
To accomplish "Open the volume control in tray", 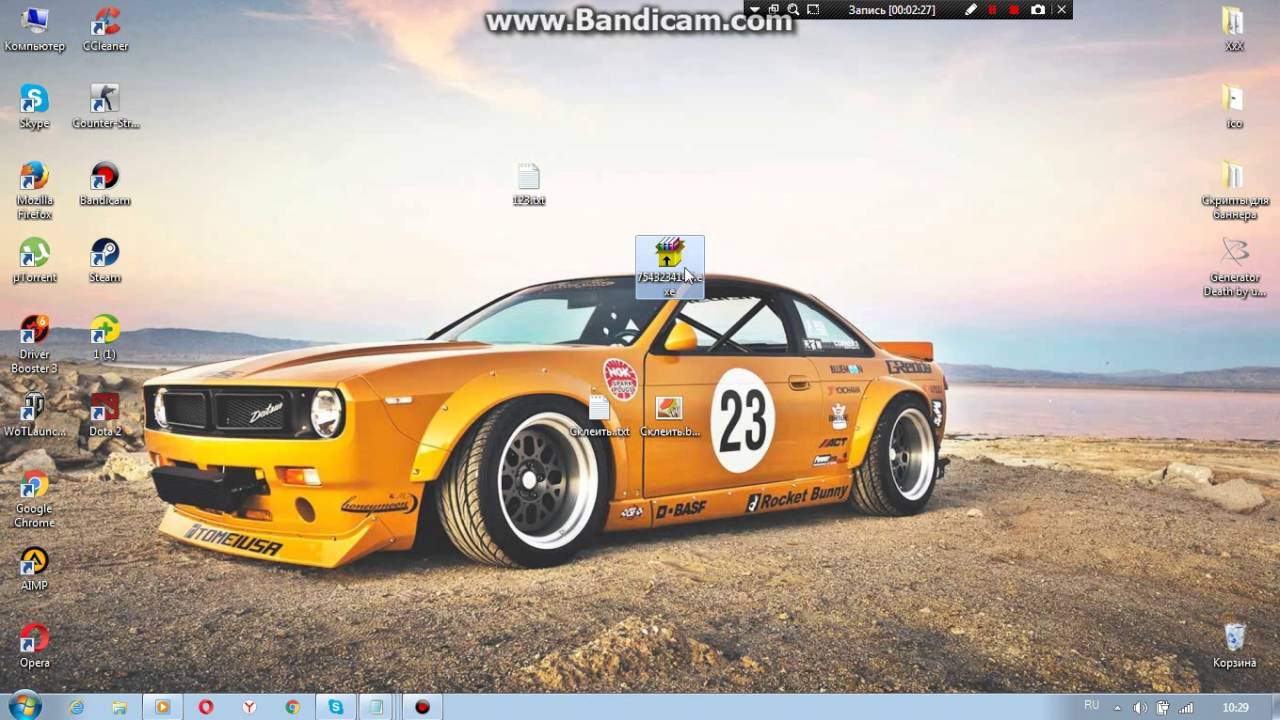I will pyautogui.click(x=1140, y=707).
